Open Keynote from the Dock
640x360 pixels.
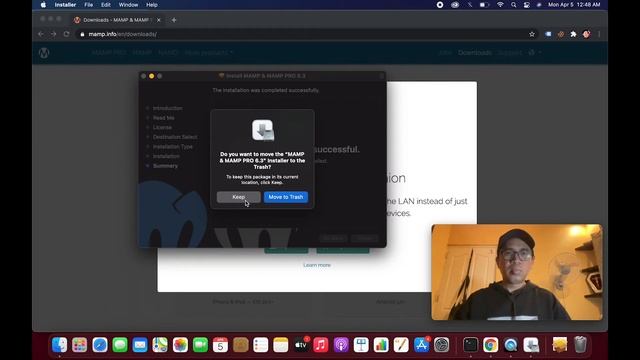(361, 345)
